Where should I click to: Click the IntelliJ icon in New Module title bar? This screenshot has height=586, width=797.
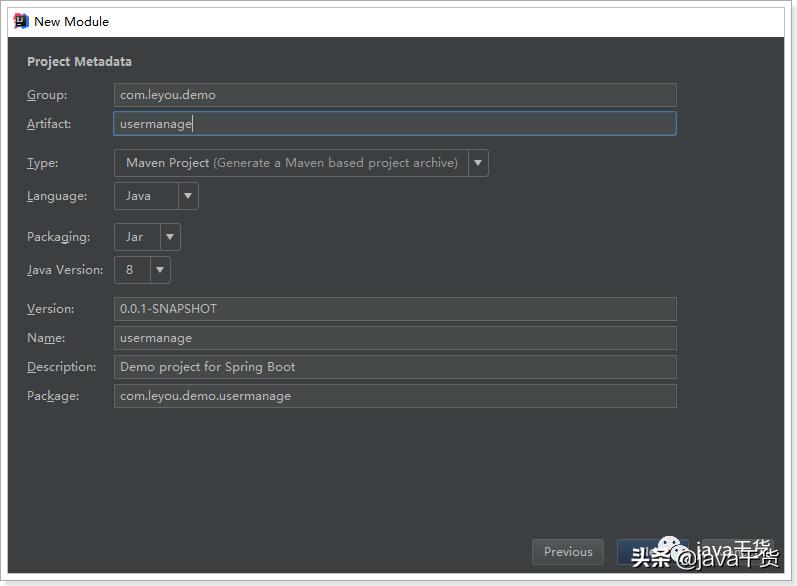[x=21, y=21]
